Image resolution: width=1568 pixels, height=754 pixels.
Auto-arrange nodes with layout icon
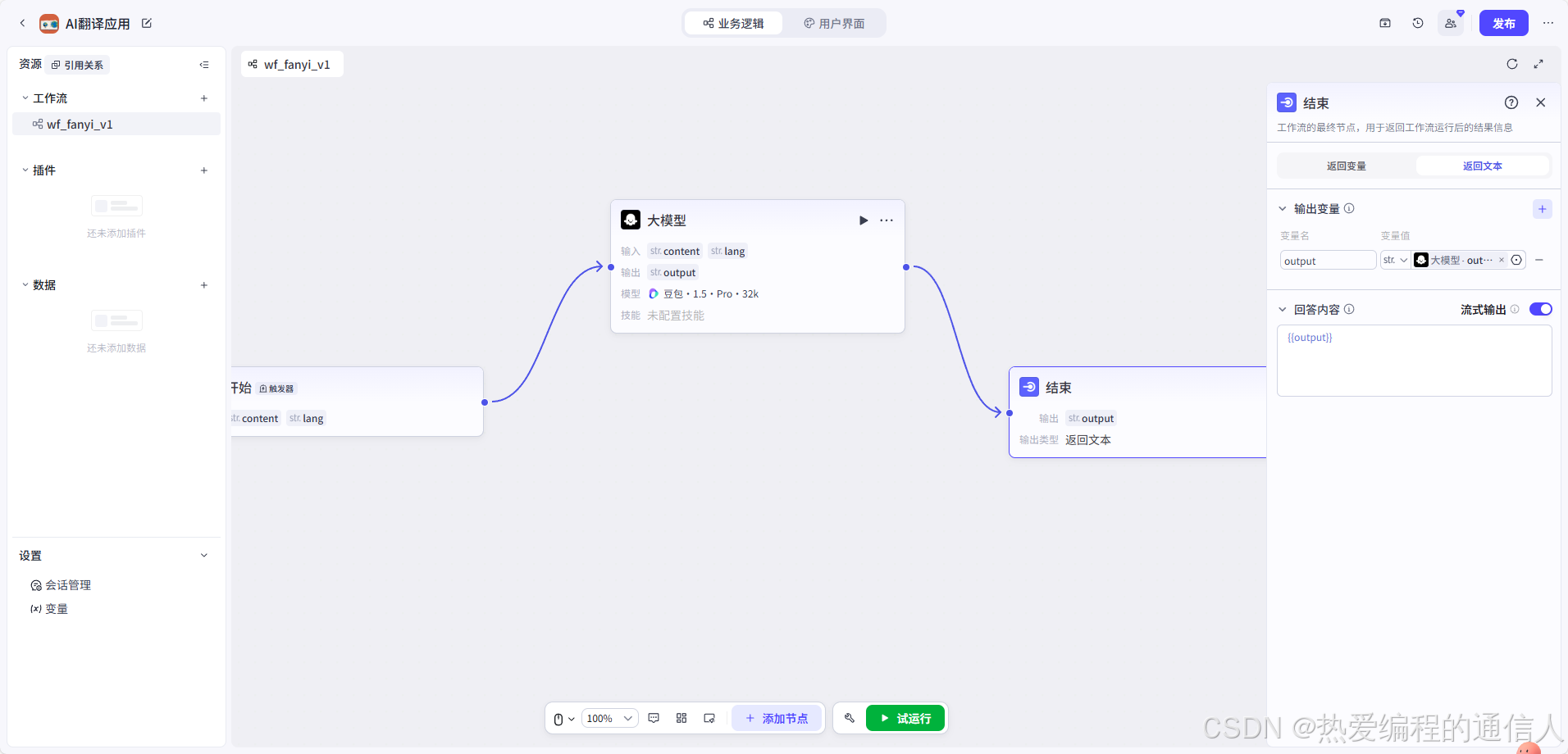tap(681, 718)
